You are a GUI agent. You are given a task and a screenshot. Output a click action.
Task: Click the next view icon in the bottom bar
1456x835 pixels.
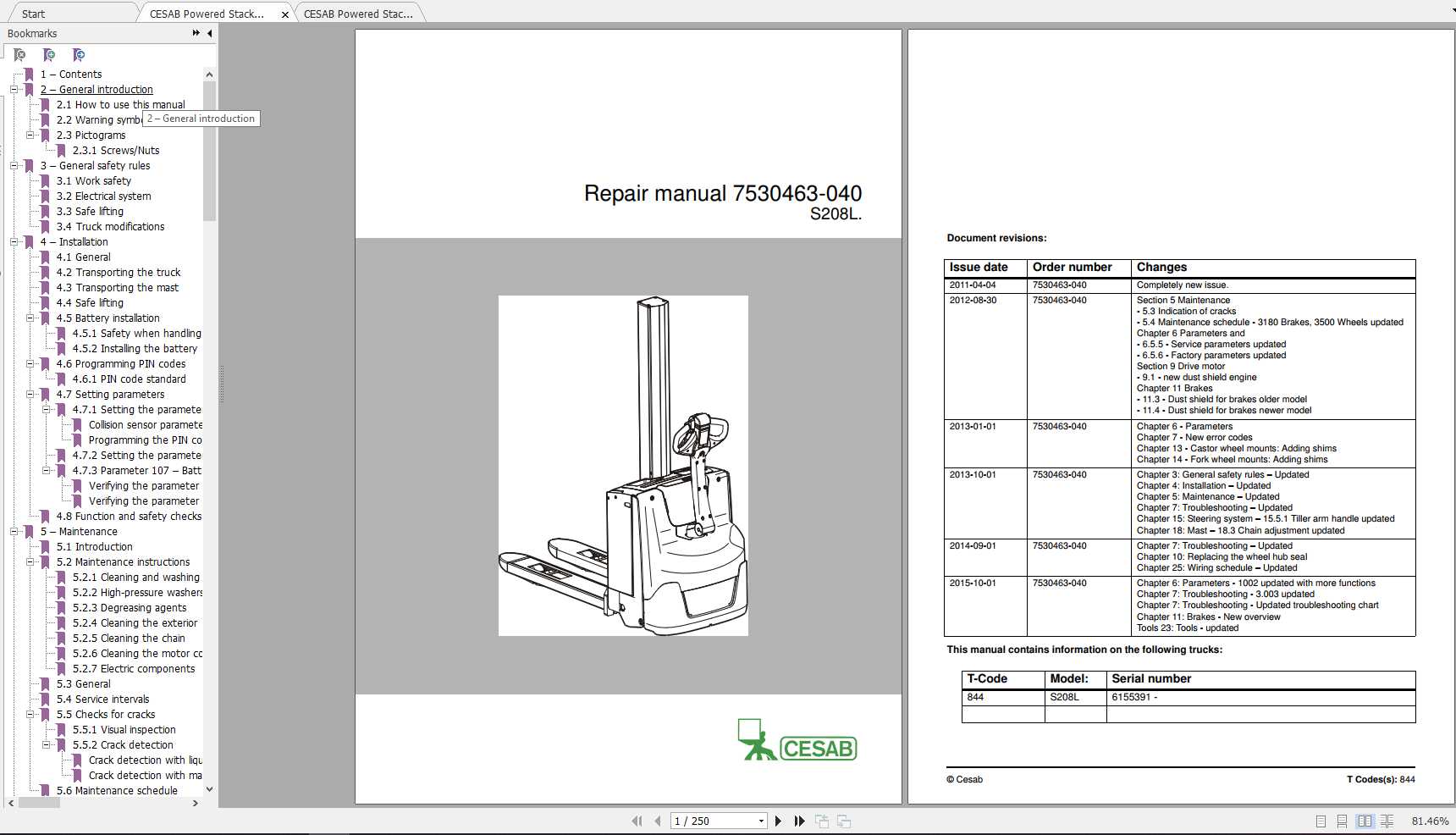pos(844,821)
